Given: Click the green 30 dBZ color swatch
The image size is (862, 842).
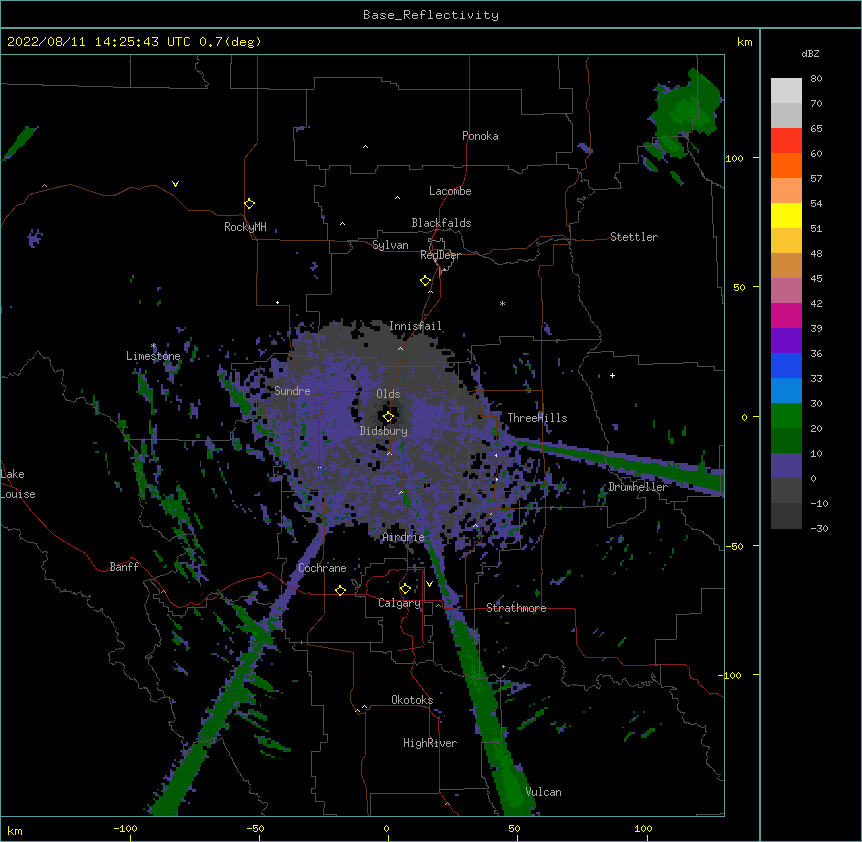Looking at the screenshot, I should pyautogui.click(x=786, y=416).
